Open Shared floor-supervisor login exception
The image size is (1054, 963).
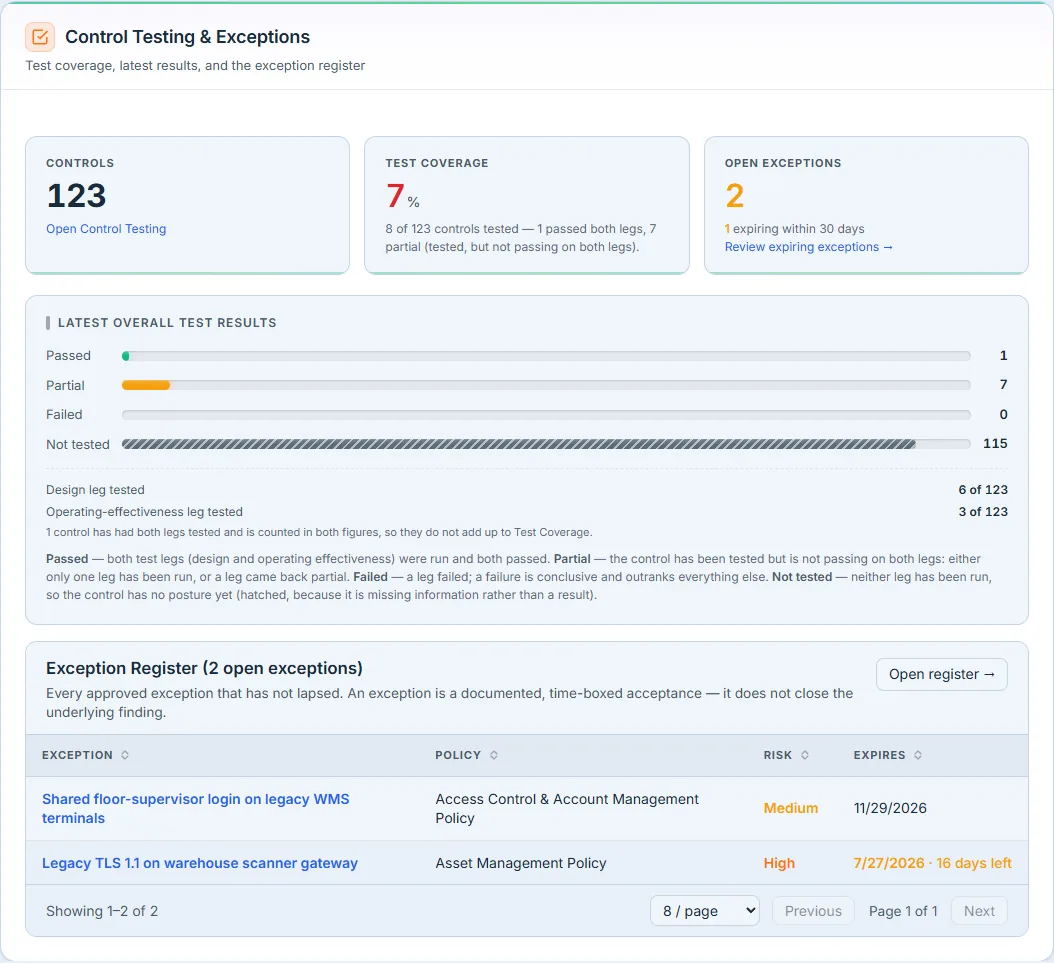pyautogui.click(x=196, y=808)
